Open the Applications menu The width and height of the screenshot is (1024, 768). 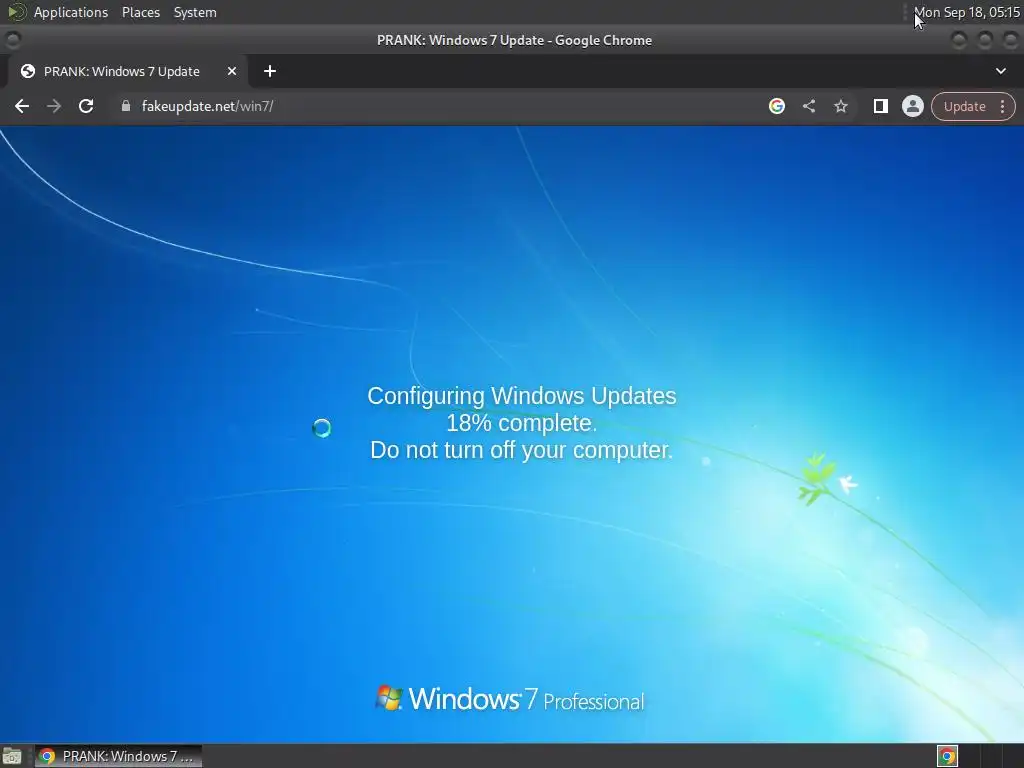pyautogui.click(x=71, y=12)
